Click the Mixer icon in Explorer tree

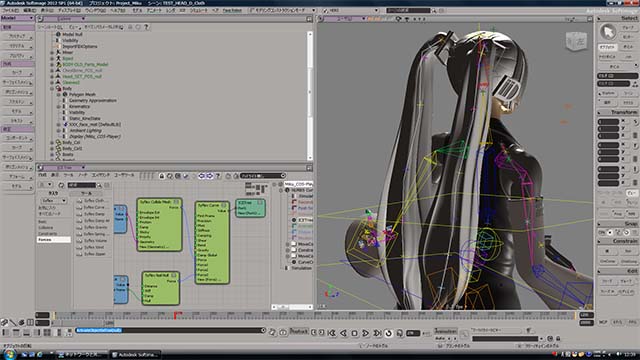coord(58,52)
